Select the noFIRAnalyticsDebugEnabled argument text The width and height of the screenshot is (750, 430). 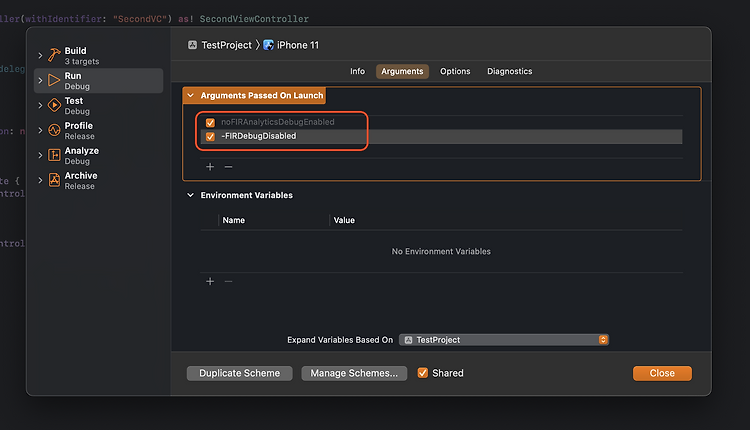coord(277,122)
